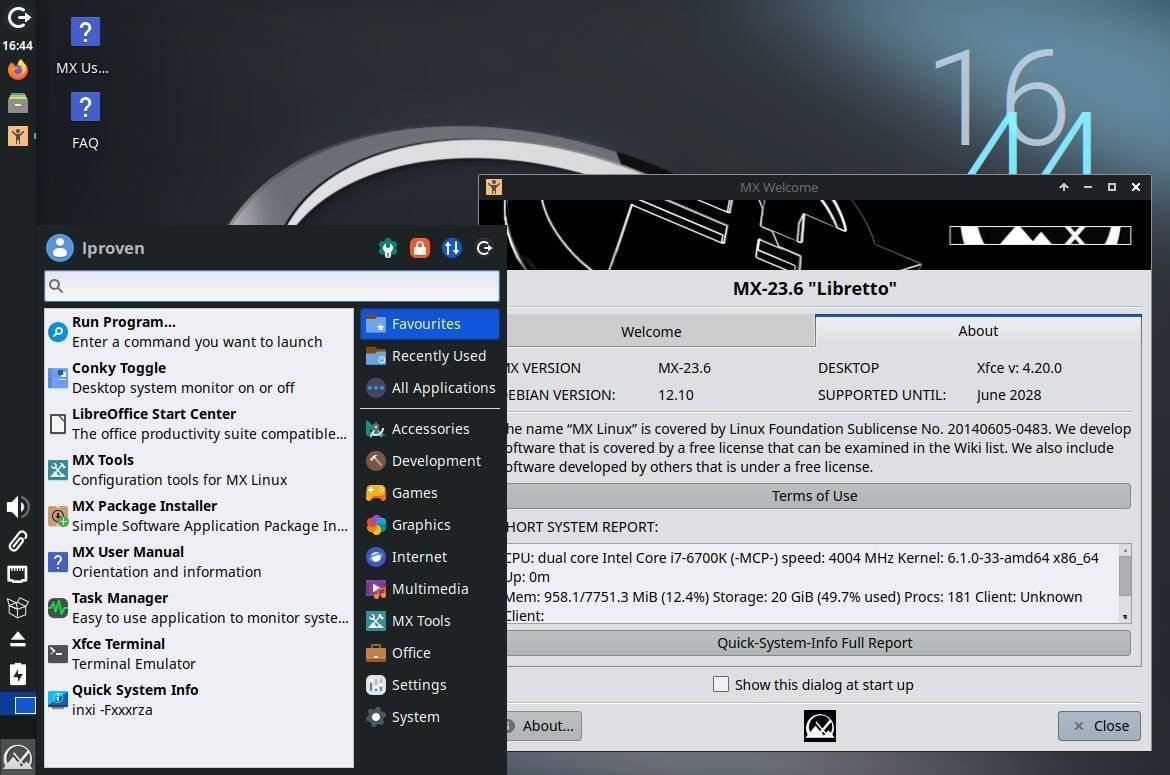Click the switch user arrows icon
The image size is (1170, 775).
point(451,248)
